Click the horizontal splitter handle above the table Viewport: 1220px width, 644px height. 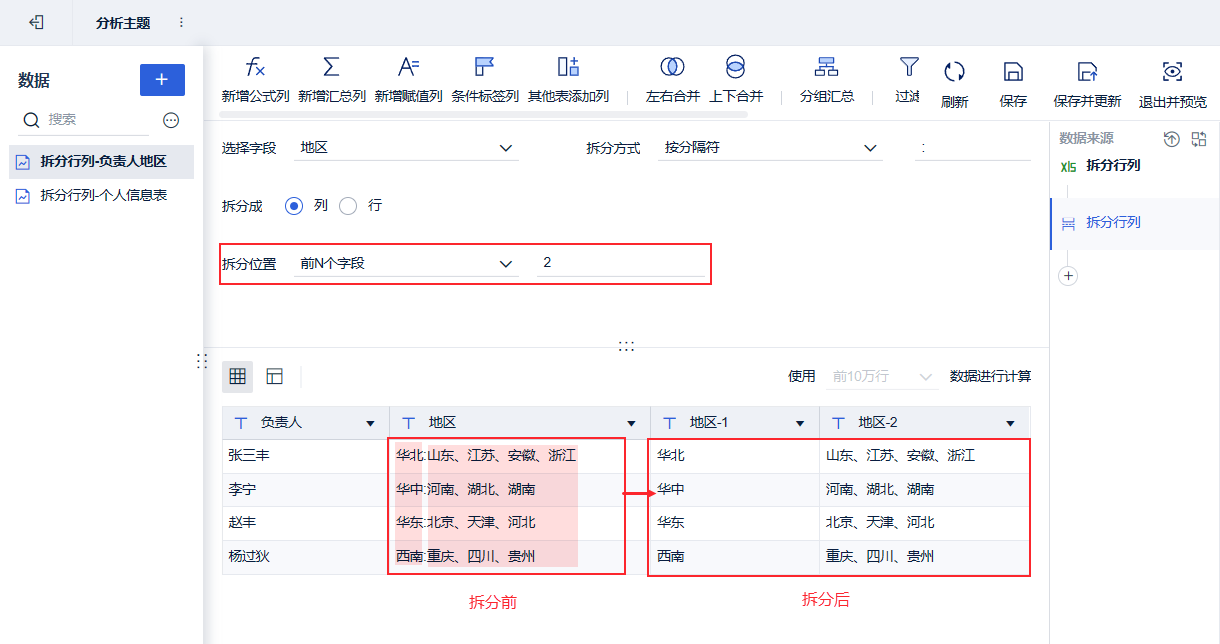(x=627, y=346)
